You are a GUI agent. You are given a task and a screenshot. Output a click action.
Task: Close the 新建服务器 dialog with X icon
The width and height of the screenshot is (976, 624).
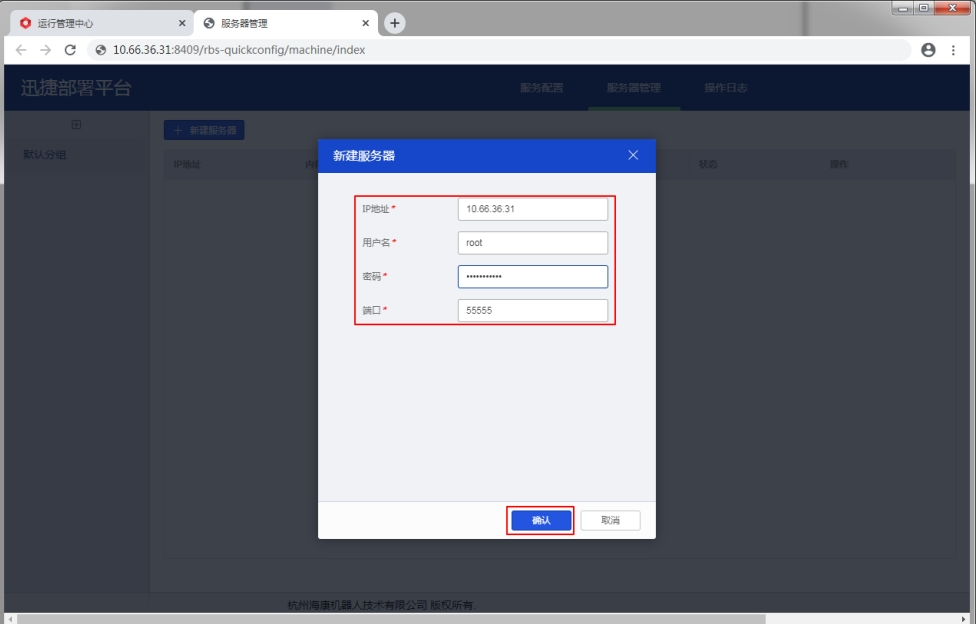pyautogui.click(x=633, y=155)
